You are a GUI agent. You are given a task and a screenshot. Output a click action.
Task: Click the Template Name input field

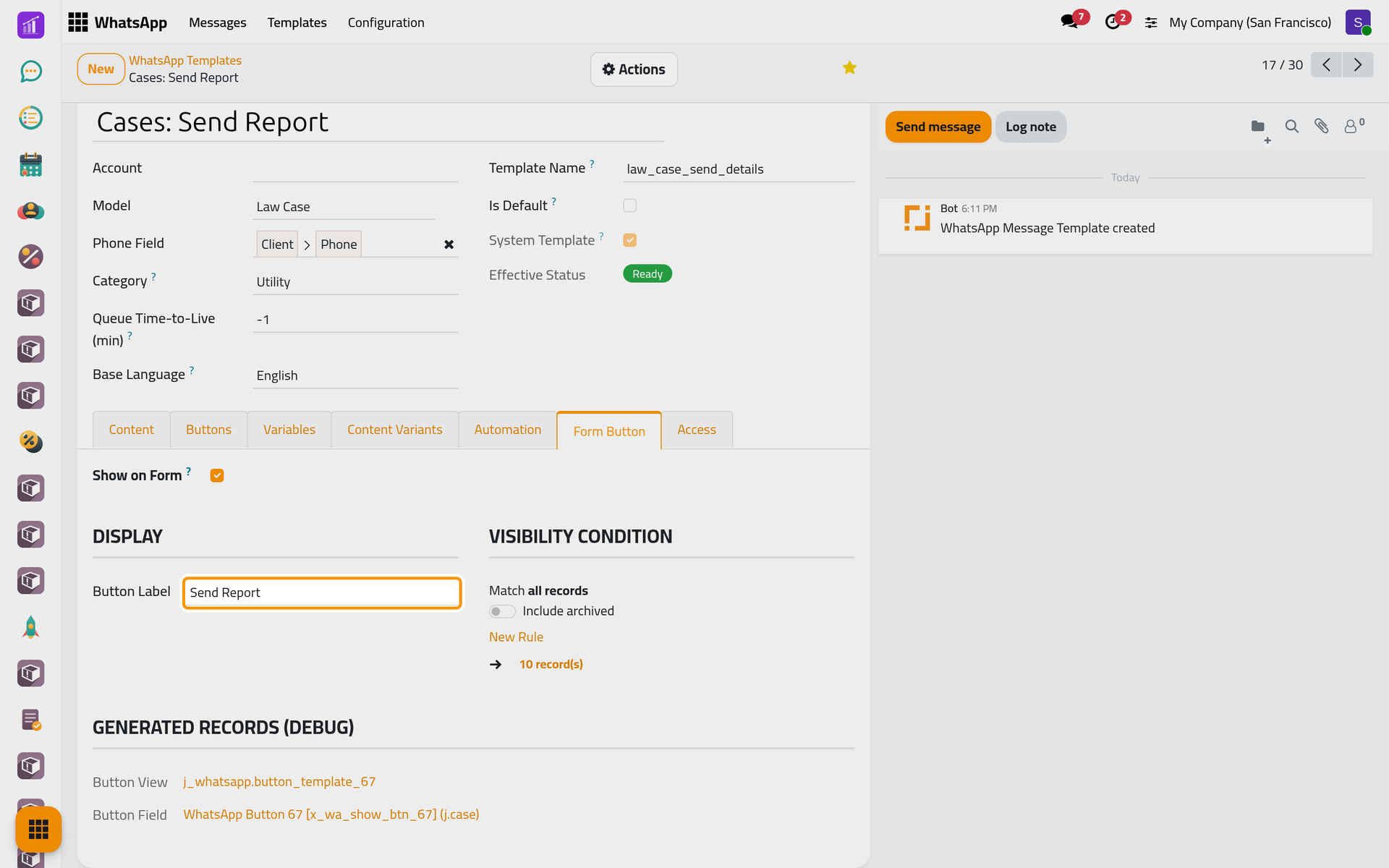tap(739, 169)
